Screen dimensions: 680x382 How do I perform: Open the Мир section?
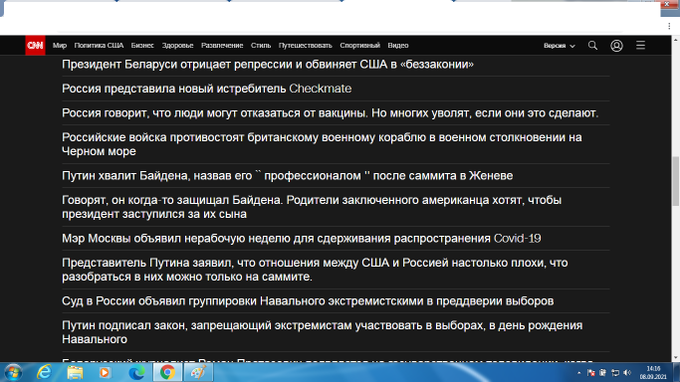pos(60,46)
